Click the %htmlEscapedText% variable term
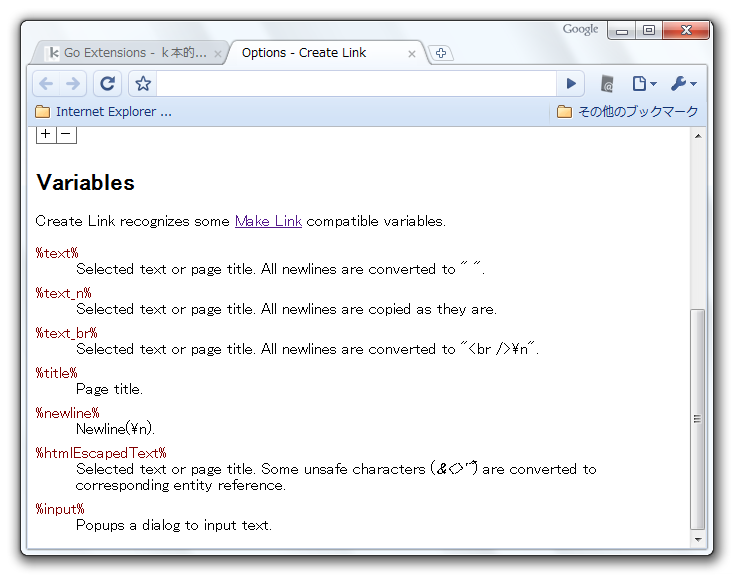738x580 pixels. tap(101, 453)
